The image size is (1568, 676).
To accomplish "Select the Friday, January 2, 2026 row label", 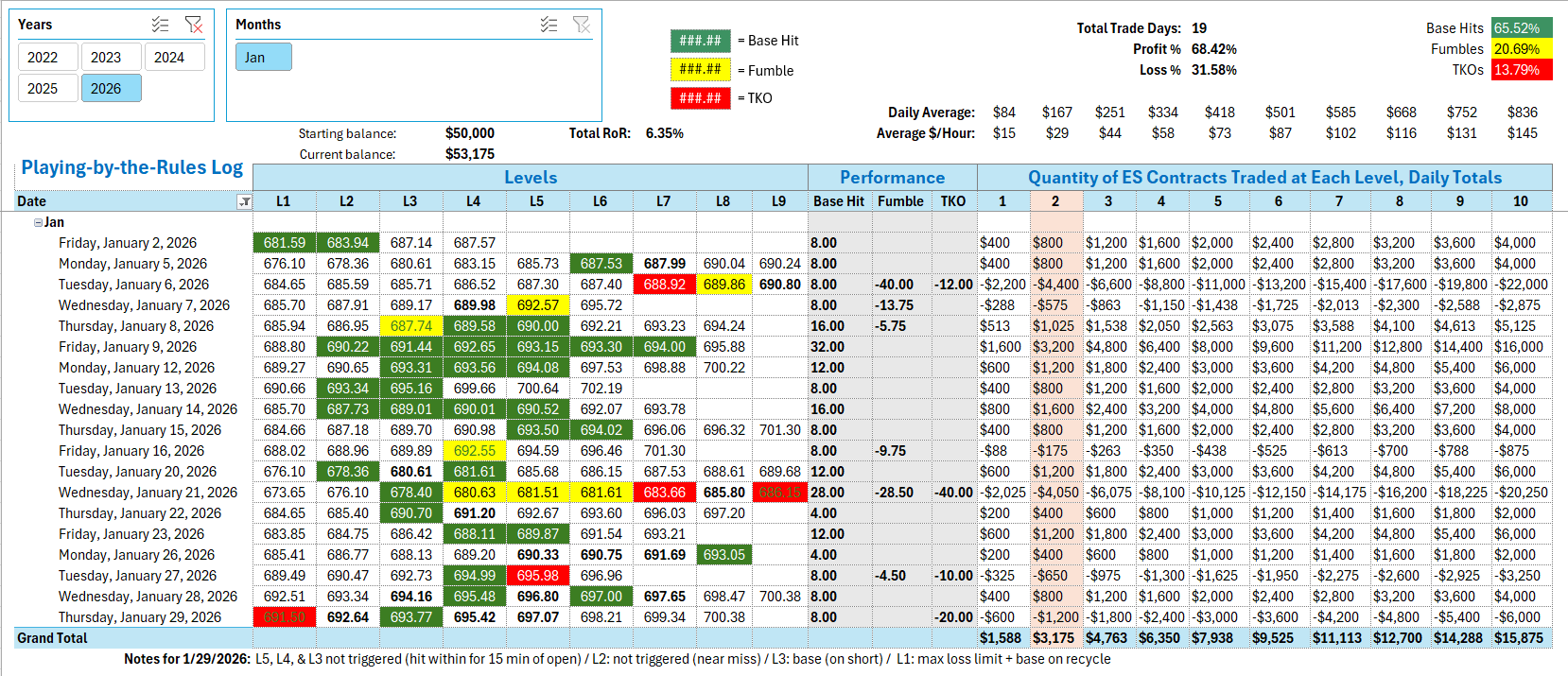I will click(128, 243).
